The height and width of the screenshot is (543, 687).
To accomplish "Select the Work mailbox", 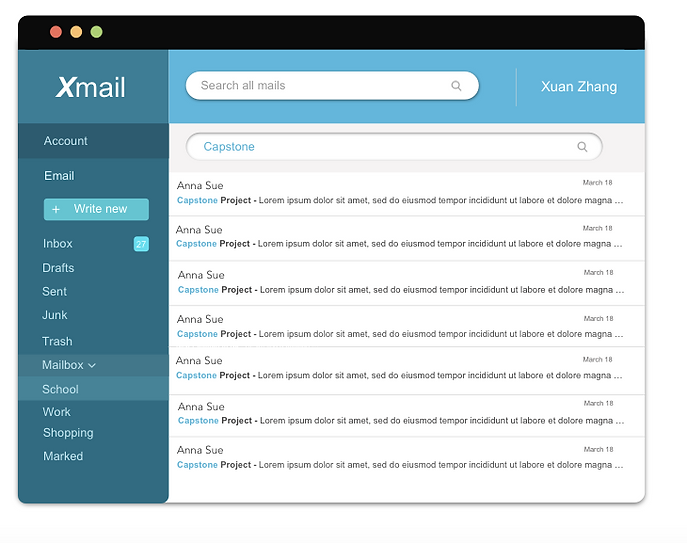I will pyautogui.click(x=57, y=412).
